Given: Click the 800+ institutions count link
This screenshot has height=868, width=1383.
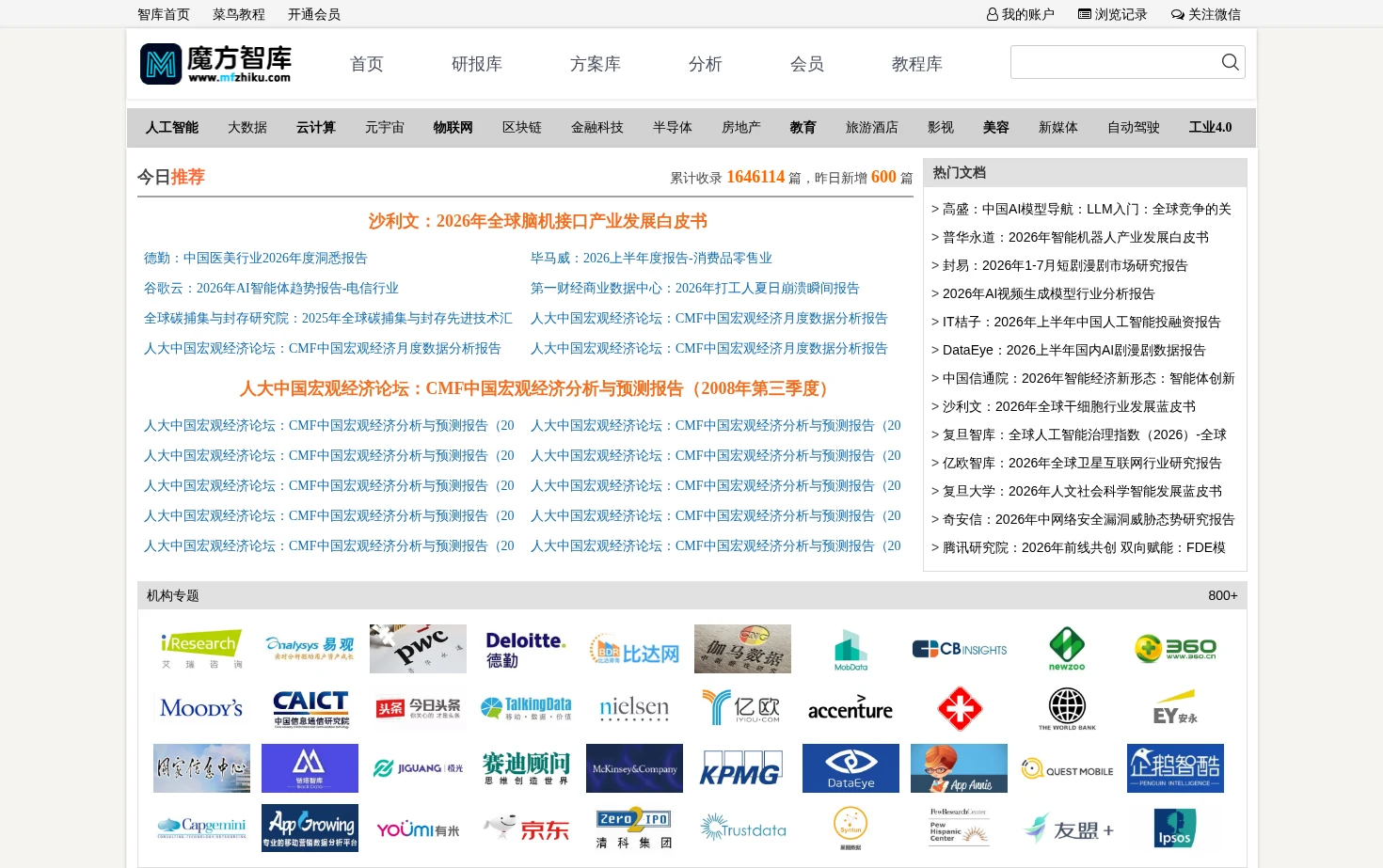Looking at the screenshot, I should (1223, 595).
